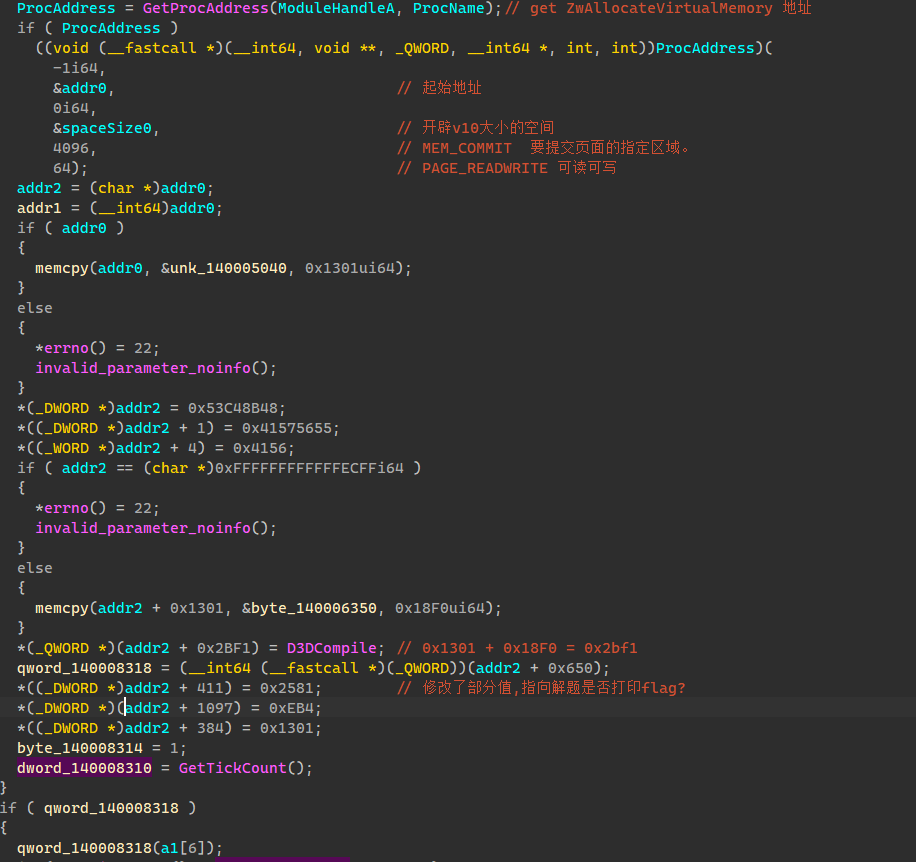Click constant 0x41575655
Viewport: 916px width, 862px height.
[x=287, y=428]
